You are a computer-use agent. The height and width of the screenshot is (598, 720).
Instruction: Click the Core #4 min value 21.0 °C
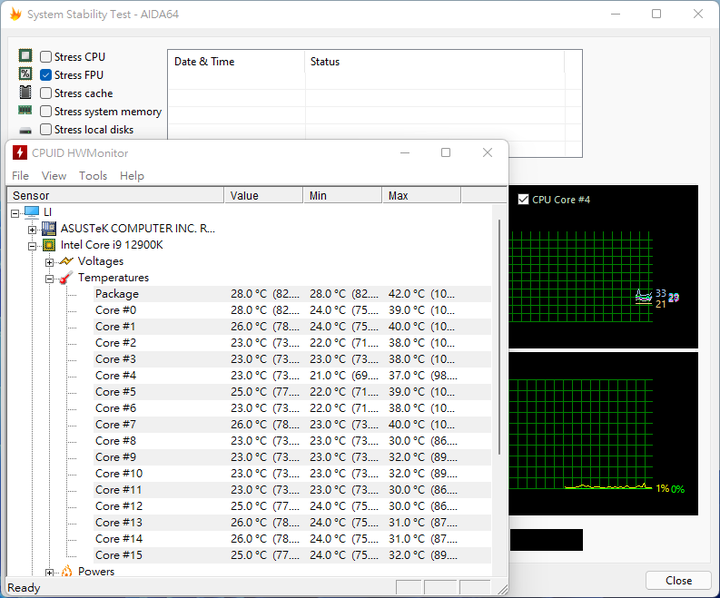[x=327, y=376]
